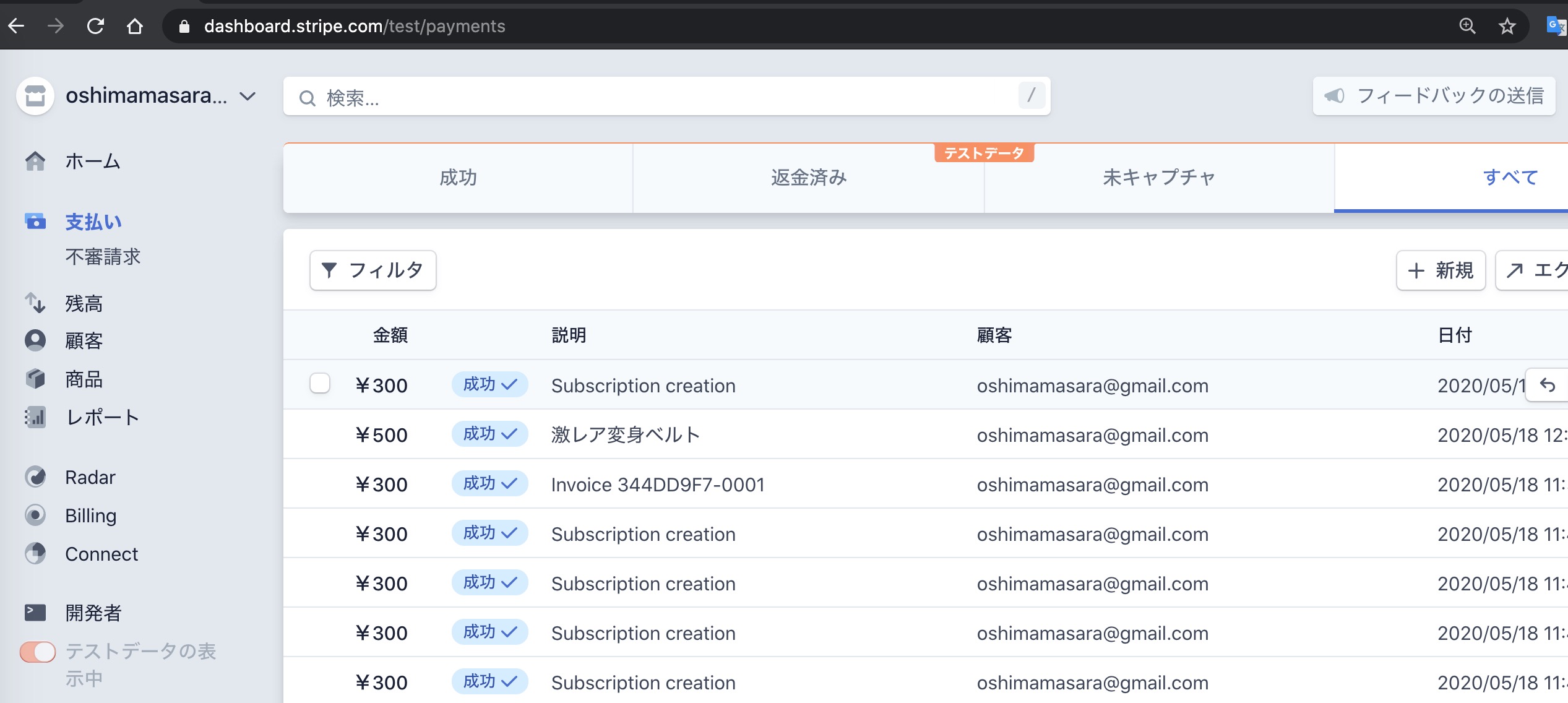Reload the page with browser refresh icon
The height and width of the screenshot is (703, 1568).
[x=95, y=26]
